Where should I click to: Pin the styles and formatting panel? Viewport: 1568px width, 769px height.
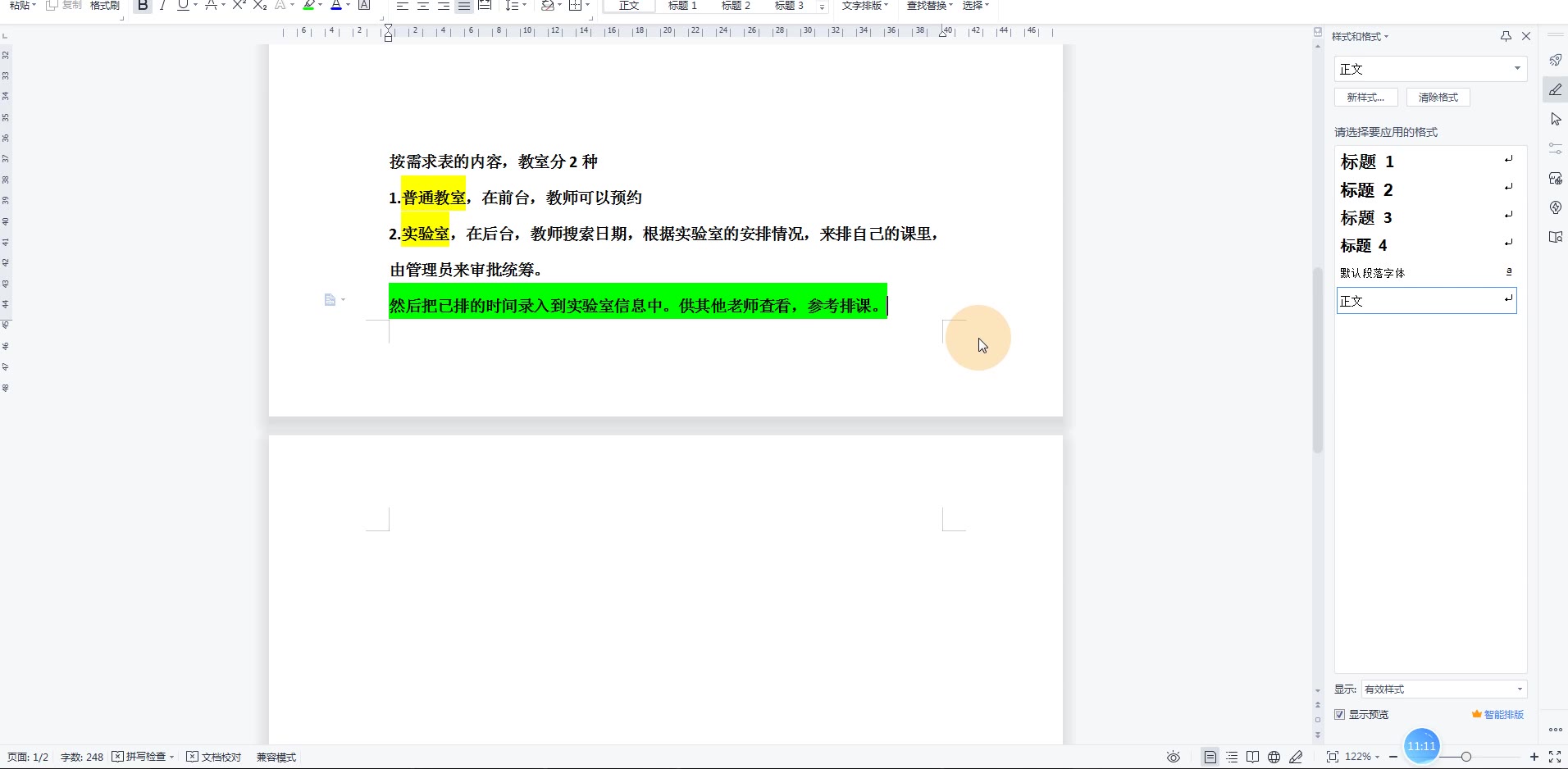click(x=1506, y=36)
